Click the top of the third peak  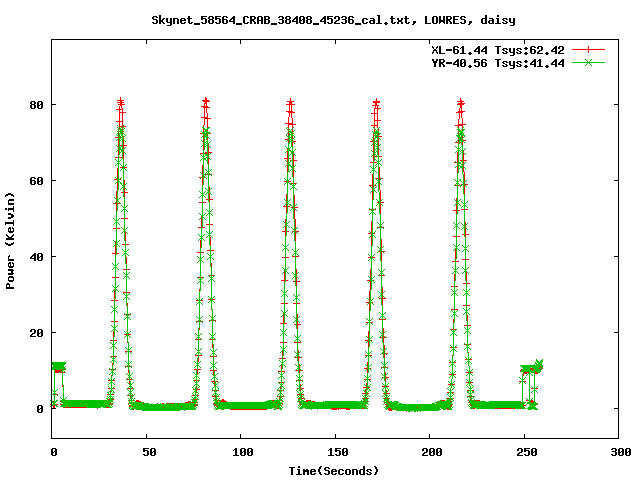(x=290, y=102)
